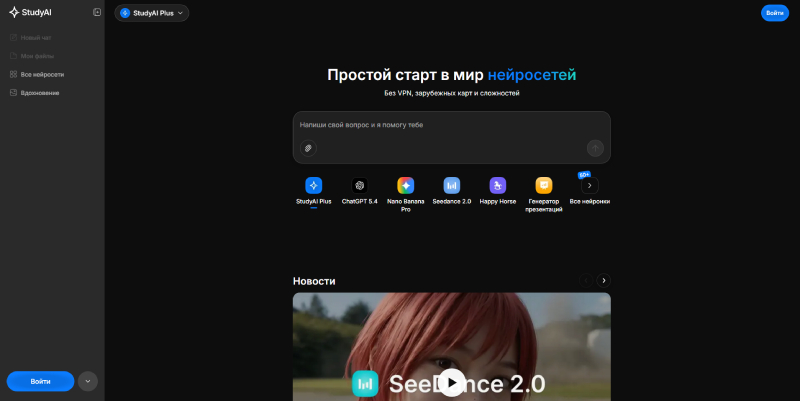Select the Happy Horse icon
Image resolution: width=800 pixels, height=401 pixels.
point(497,186)
